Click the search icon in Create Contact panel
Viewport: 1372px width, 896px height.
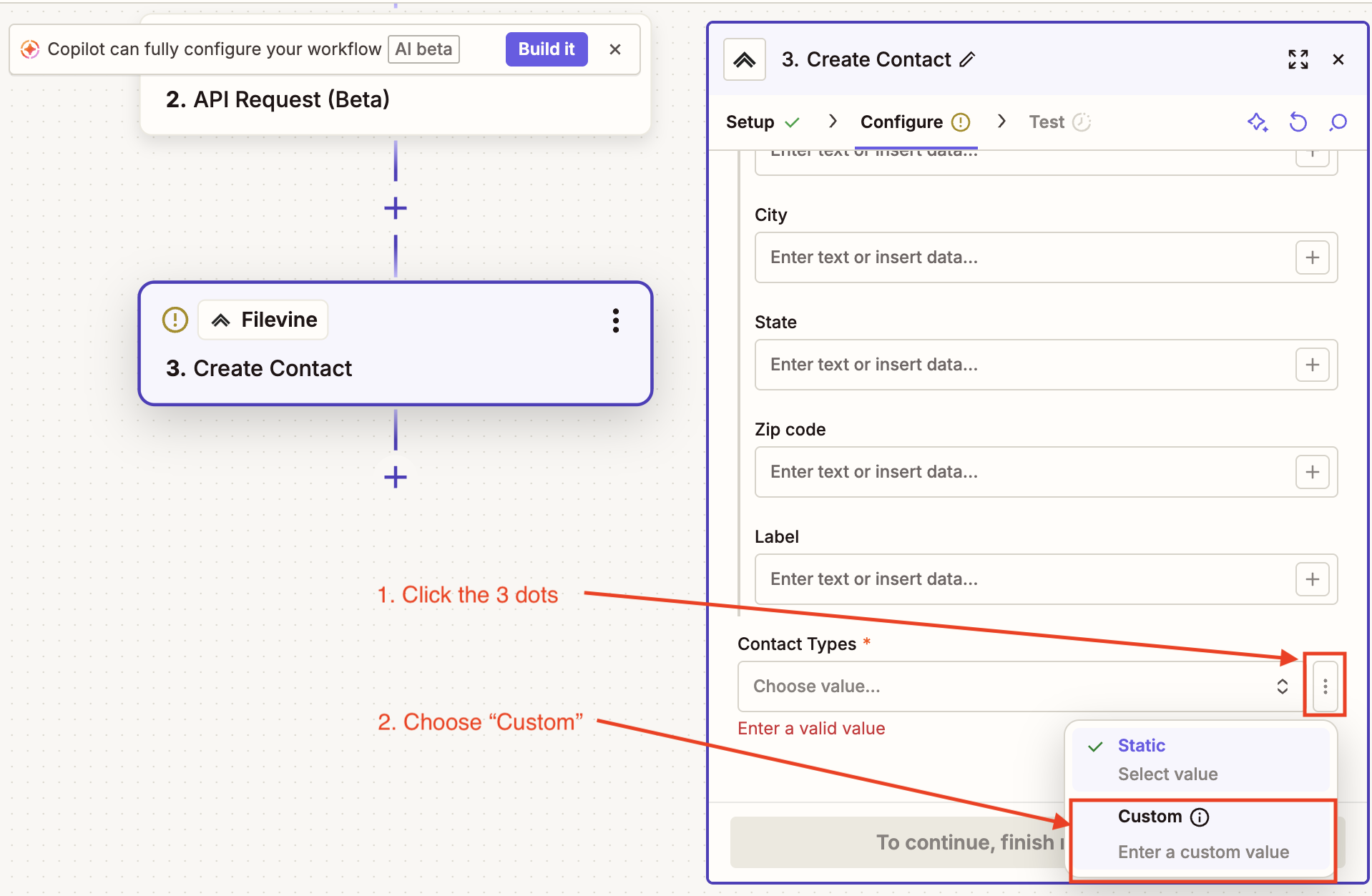pos(1337,122)
